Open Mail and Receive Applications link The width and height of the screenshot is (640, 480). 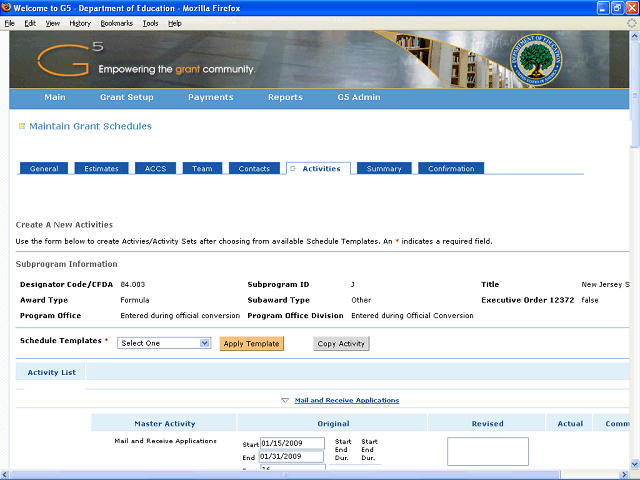(x=347, y=400)
